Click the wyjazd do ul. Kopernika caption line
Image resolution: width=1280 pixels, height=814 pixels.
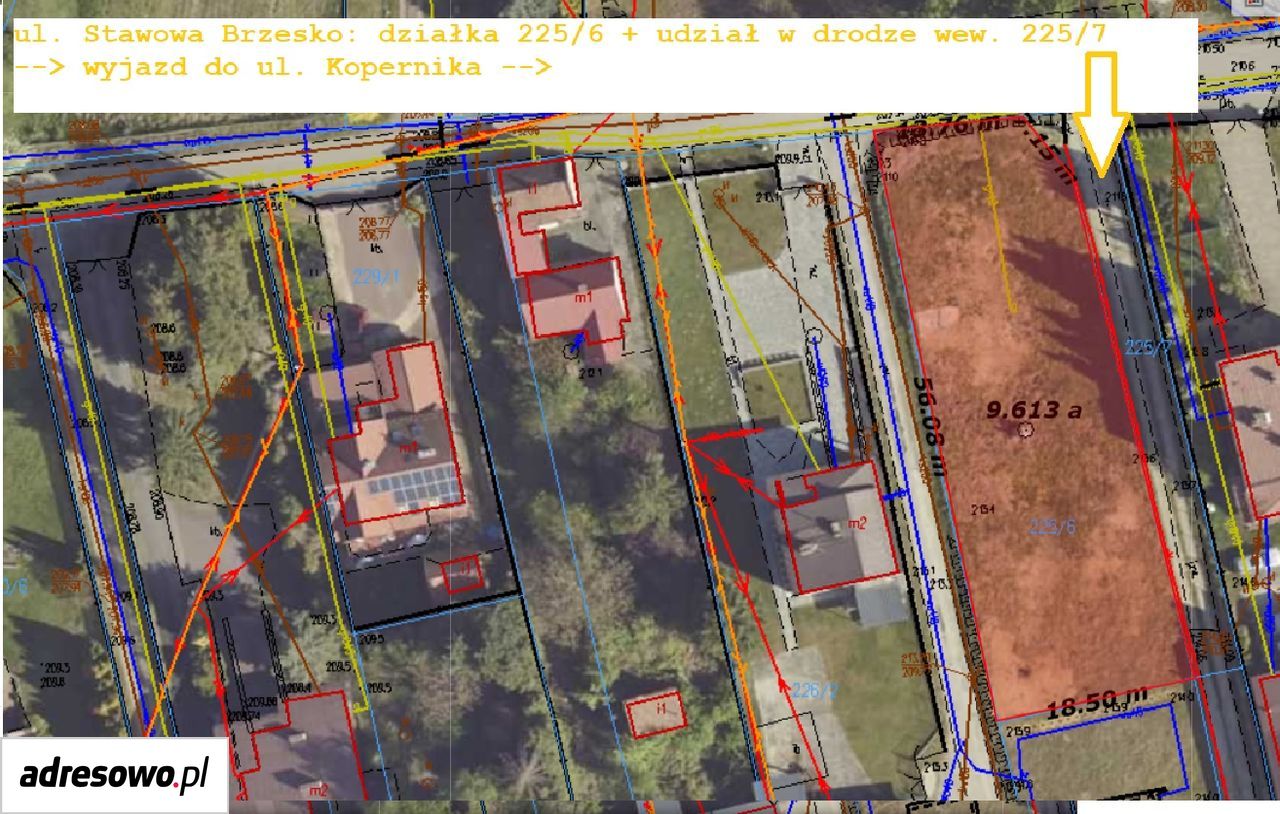point(284,68)
